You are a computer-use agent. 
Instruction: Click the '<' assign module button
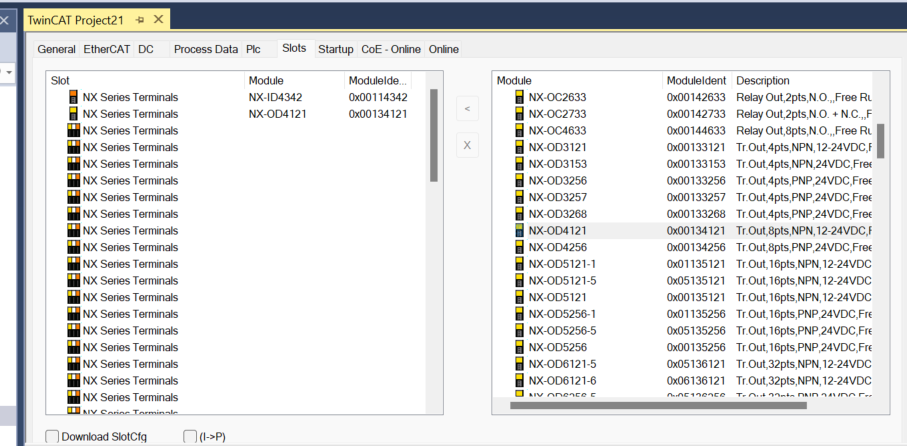pos(467,109)
